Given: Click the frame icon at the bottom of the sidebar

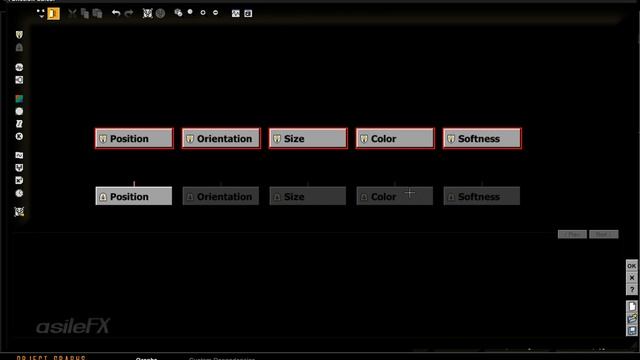Looking at the screenshot, I should click(x=19, y=211).
